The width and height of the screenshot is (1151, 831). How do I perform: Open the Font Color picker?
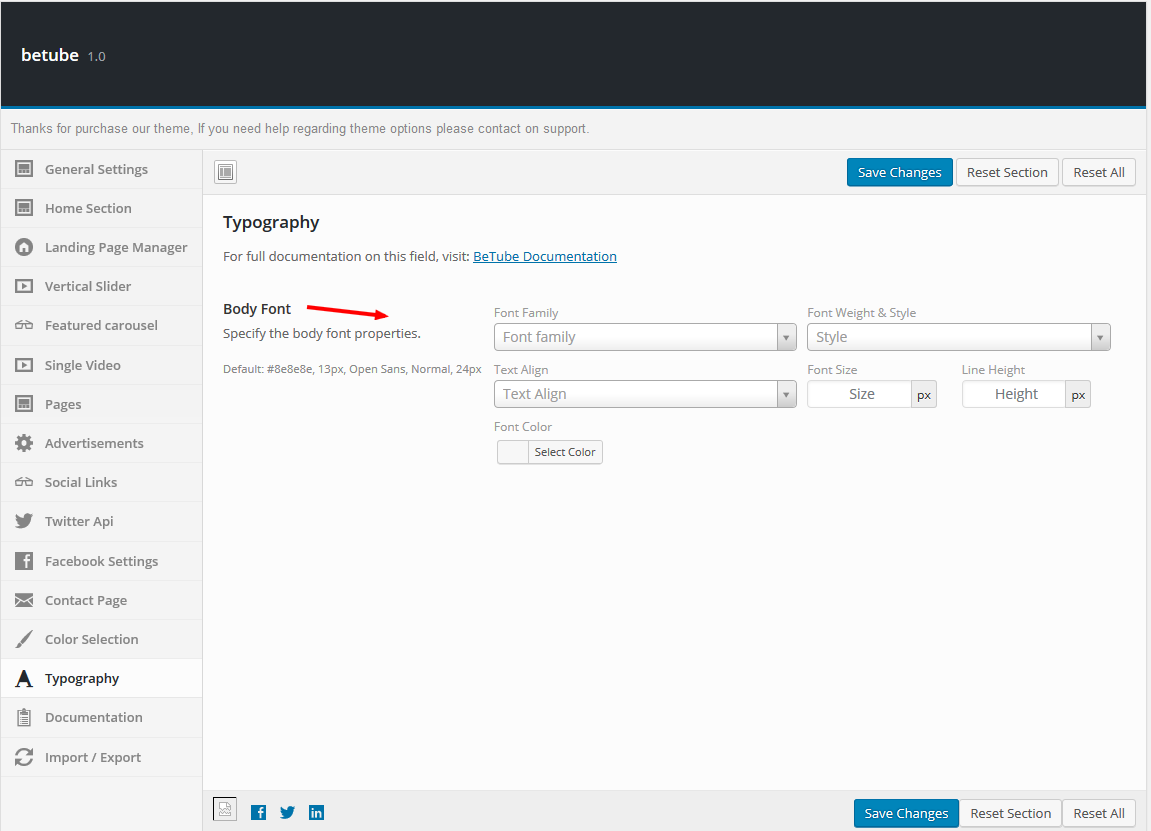point(550,452)
